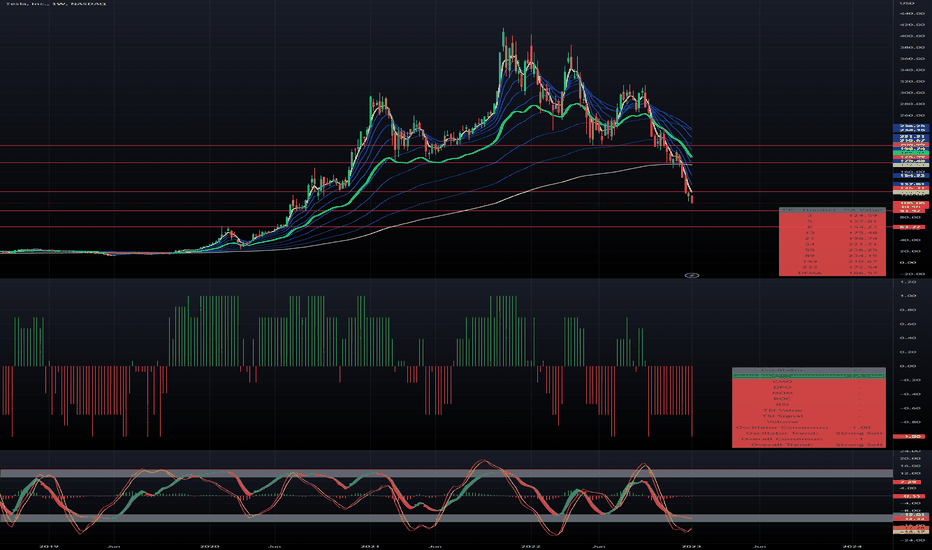Select the 2024 label on the time axis
The width and height of the screenshot is (932, 550).
852,546
